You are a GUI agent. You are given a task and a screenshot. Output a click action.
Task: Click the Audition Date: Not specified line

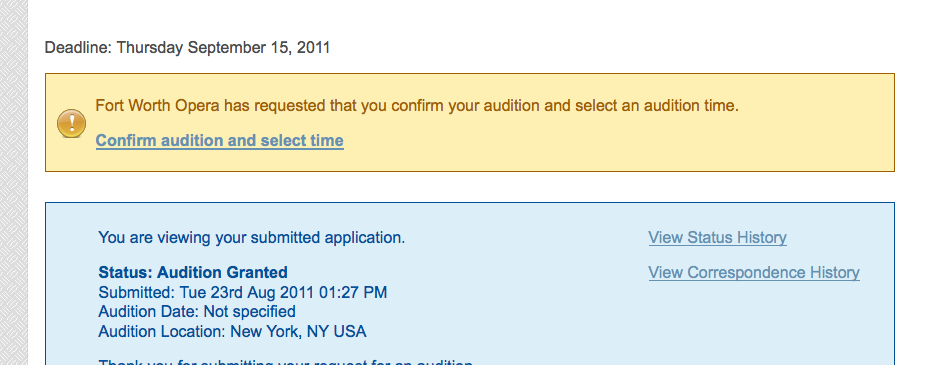click(x=197, y=311)
